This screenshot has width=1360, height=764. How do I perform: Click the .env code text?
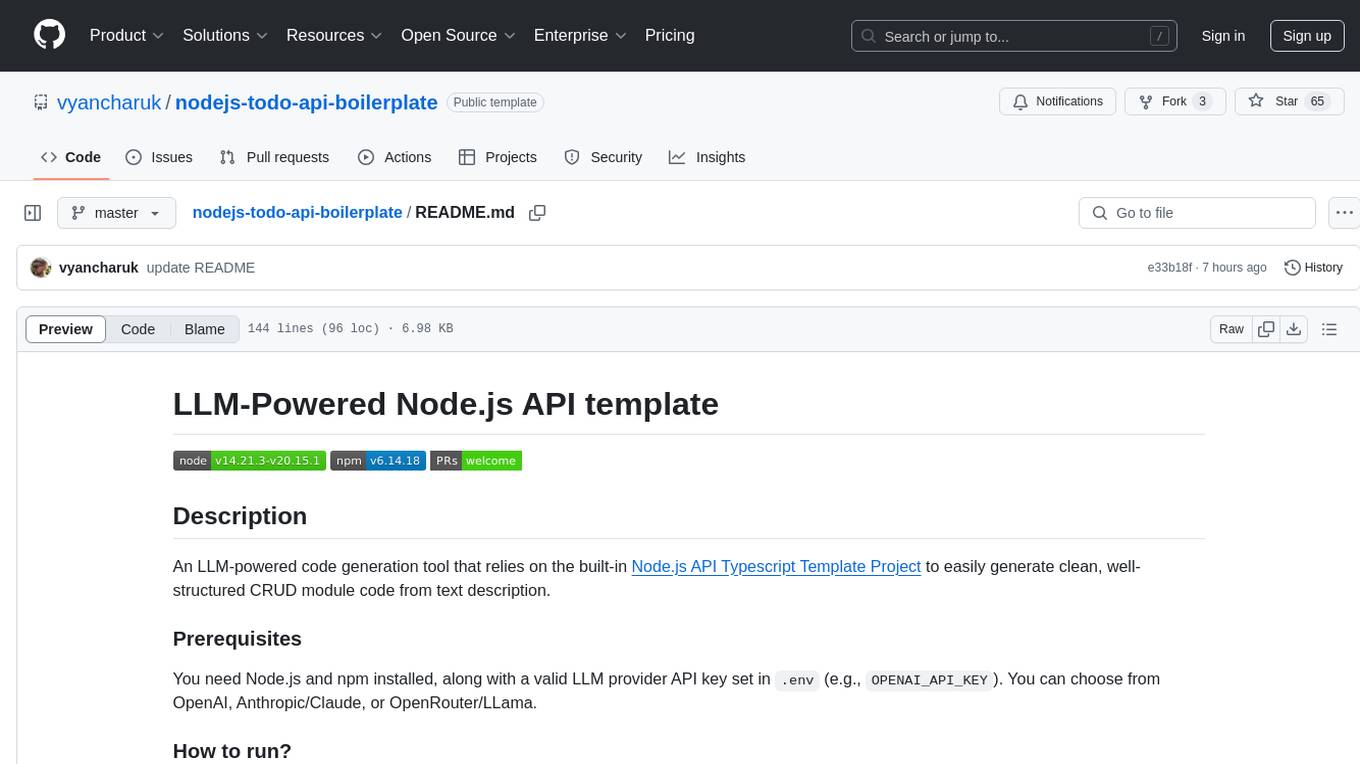pyautogui.click(x=797, y=680)
